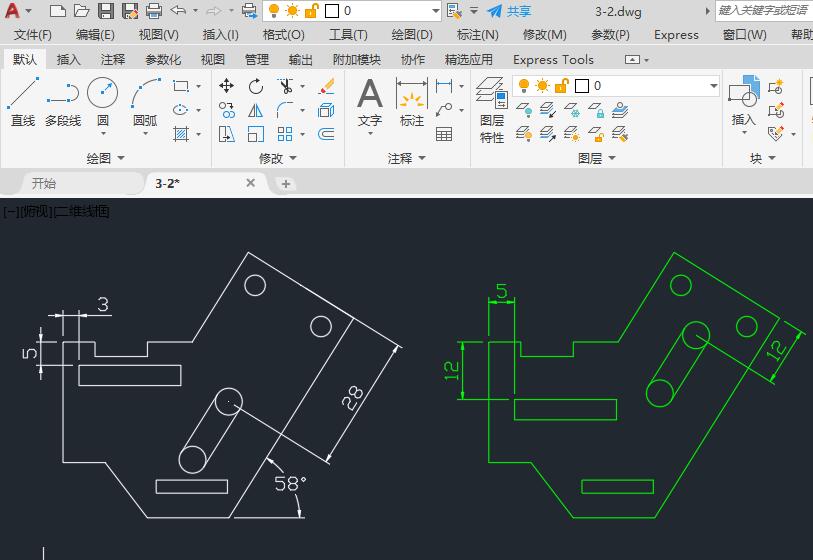Toggle layer on/off lightbulb in ribbon Layers panel

[524, 86]
